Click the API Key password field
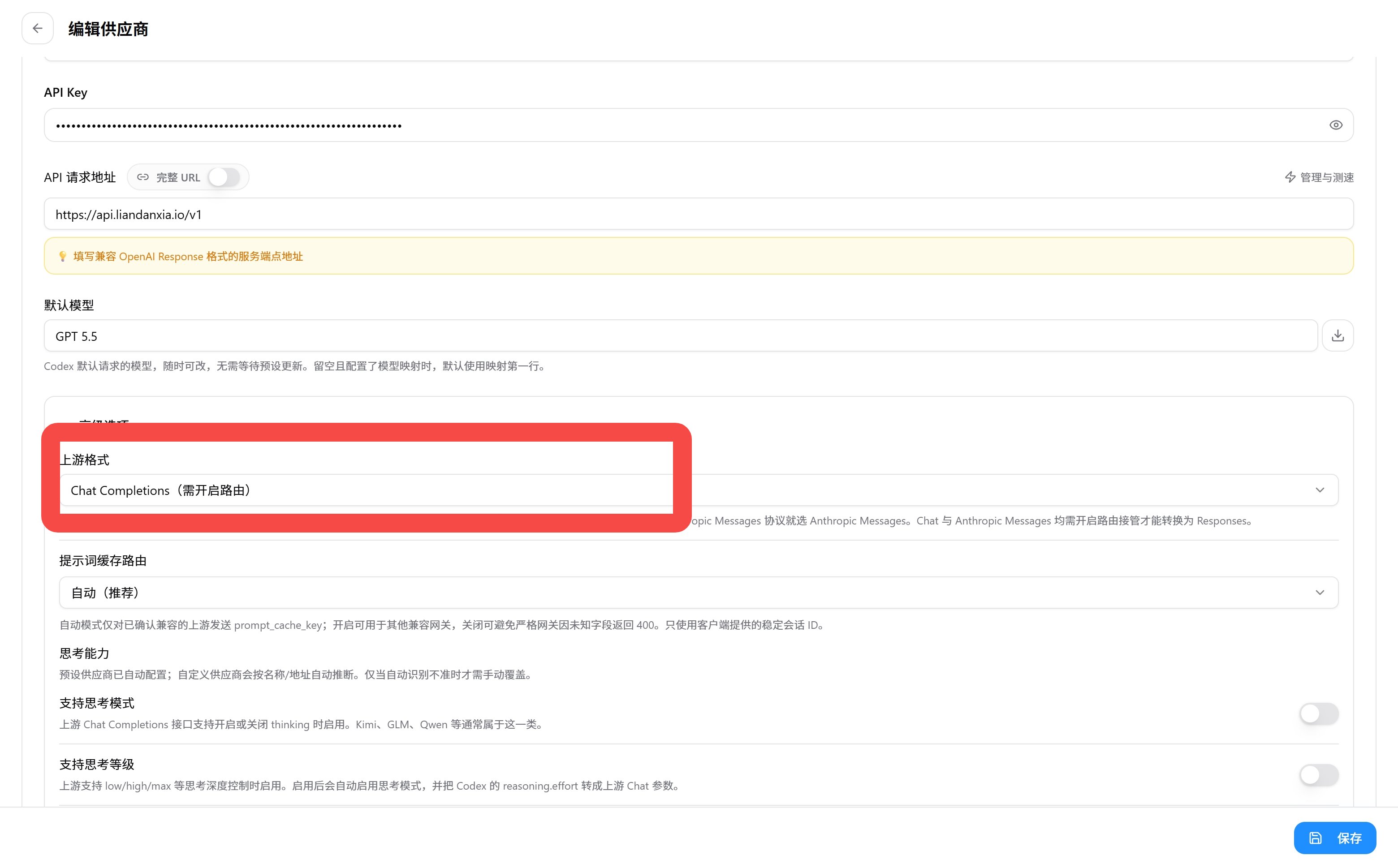Screen dimensions: 1398x868 click(x=699, y=125)
